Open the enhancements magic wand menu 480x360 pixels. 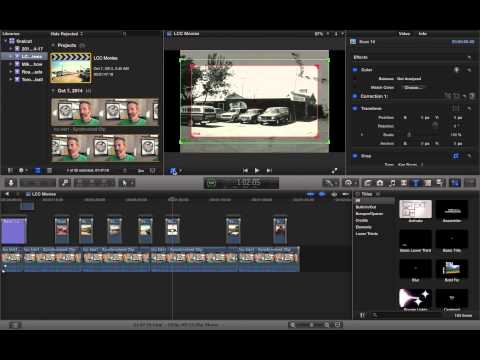tap(329, 183)
